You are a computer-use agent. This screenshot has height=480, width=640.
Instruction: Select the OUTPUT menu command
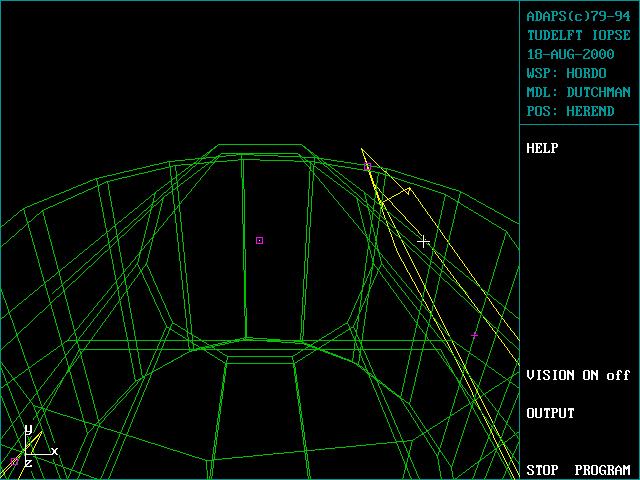click(x=550, y=413)
